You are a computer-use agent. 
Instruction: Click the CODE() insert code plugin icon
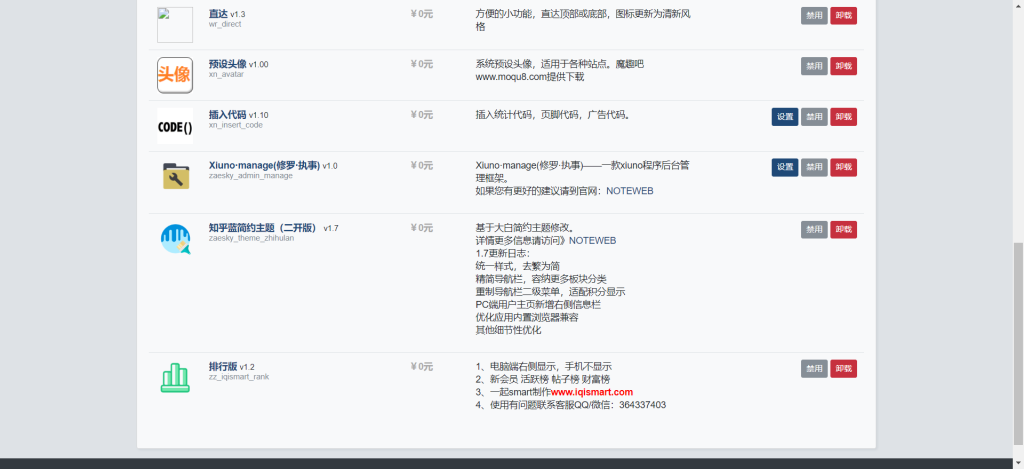coord(174,126)
